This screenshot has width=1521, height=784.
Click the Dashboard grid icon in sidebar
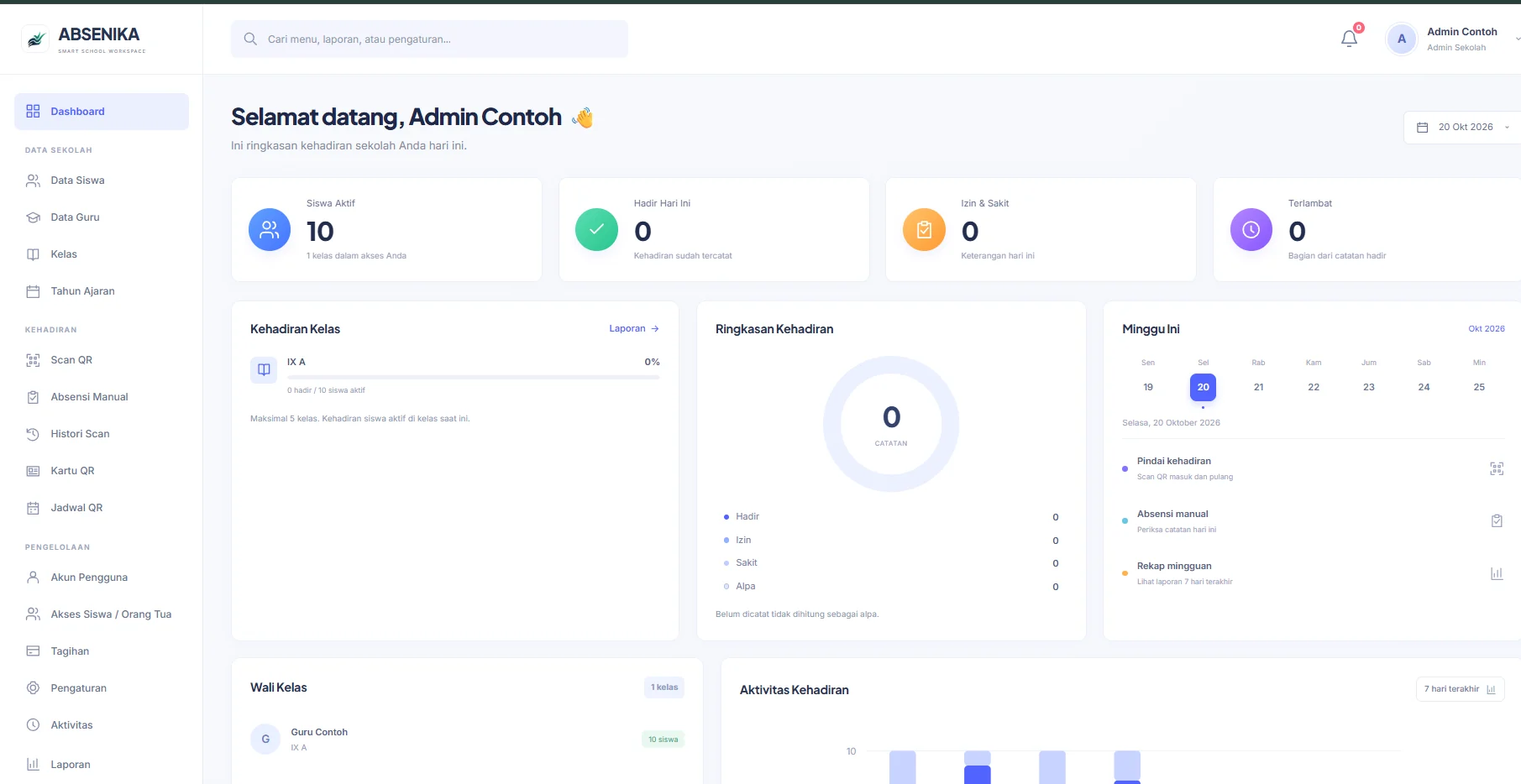pyautogui.click(x=33, y=111)
